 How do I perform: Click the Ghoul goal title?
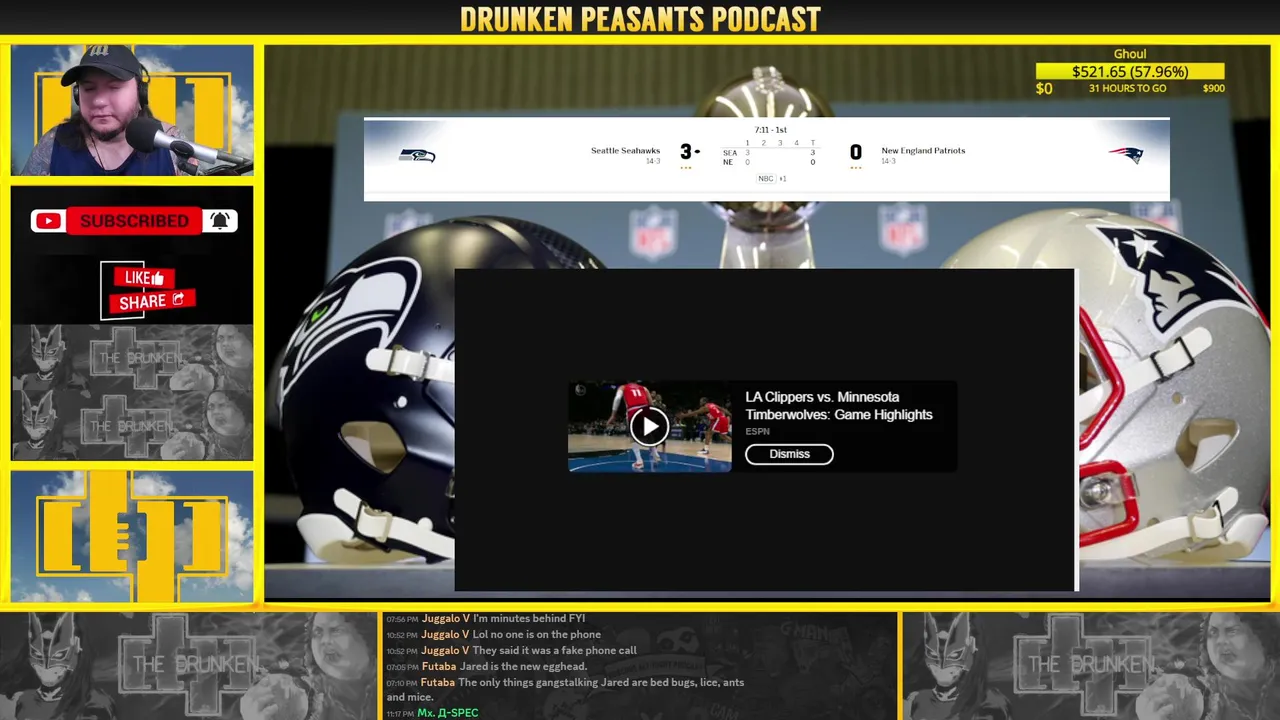1130,54
